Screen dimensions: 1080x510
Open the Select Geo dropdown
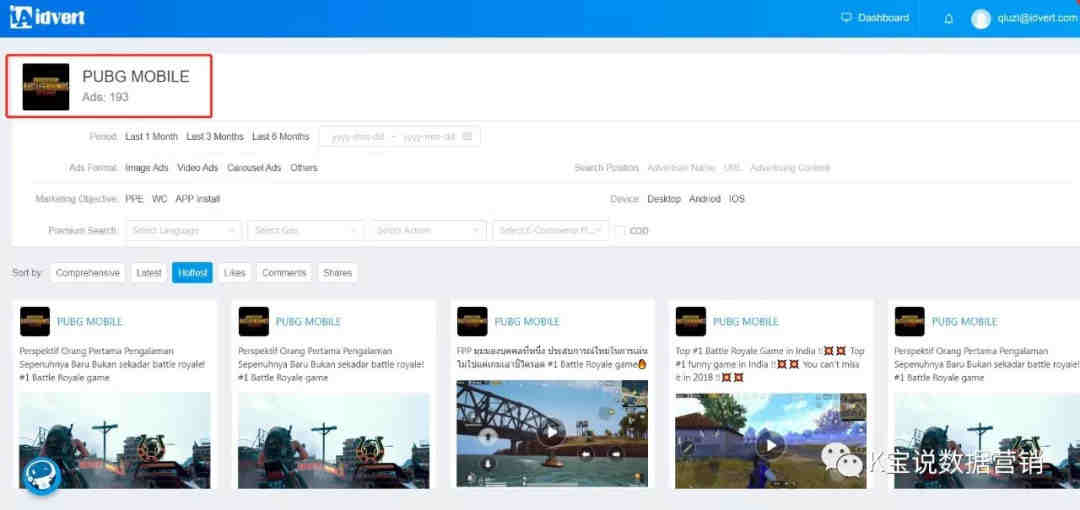(305, 230)
